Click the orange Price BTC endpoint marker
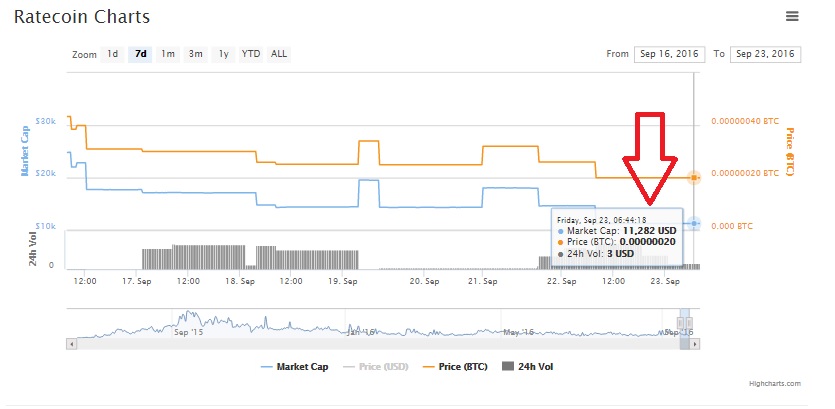Image resolution: width=835 pixels, height=409 pixels. 694,177
